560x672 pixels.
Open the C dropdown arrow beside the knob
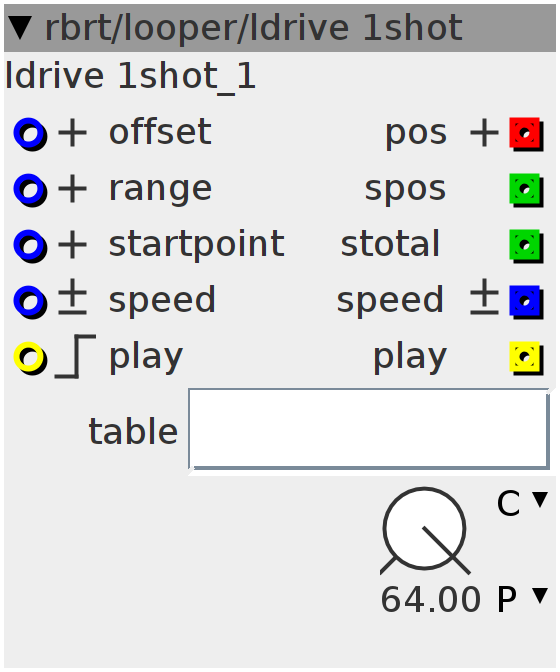pos(539,500)
